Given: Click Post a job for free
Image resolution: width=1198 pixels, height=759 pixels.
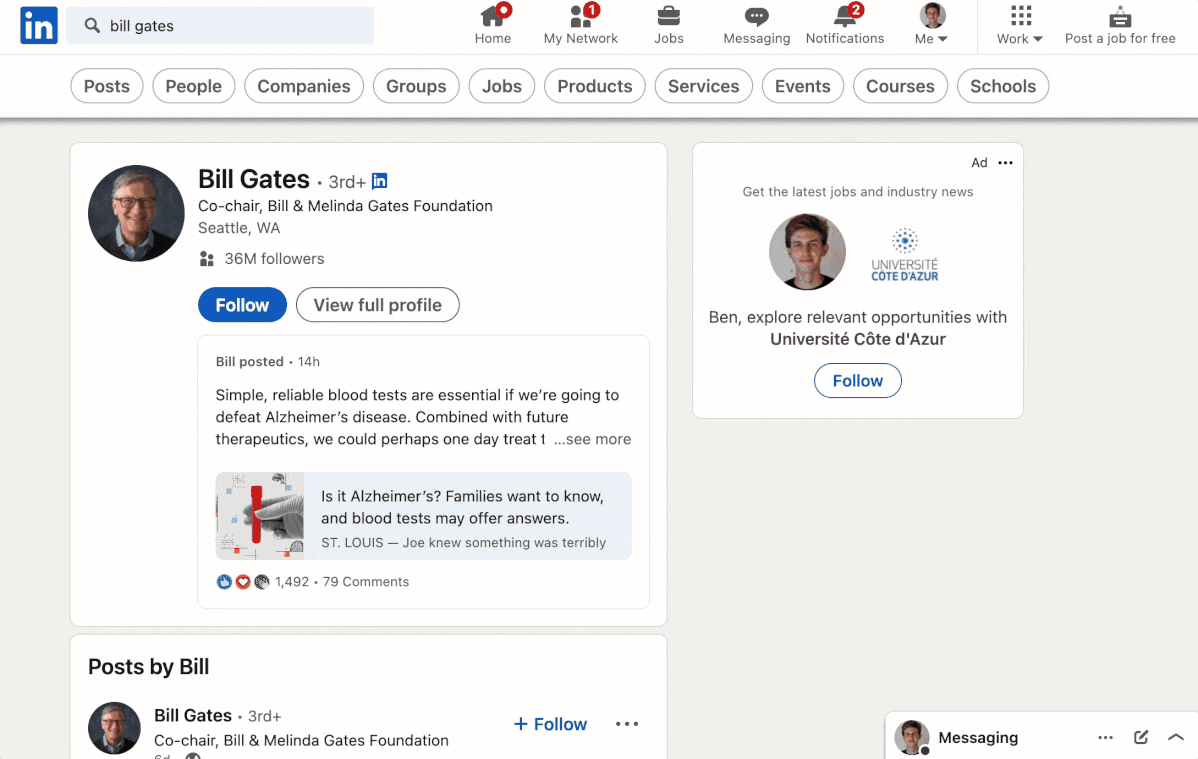Looking at the screenshot, I should (x=1120, y=25).
